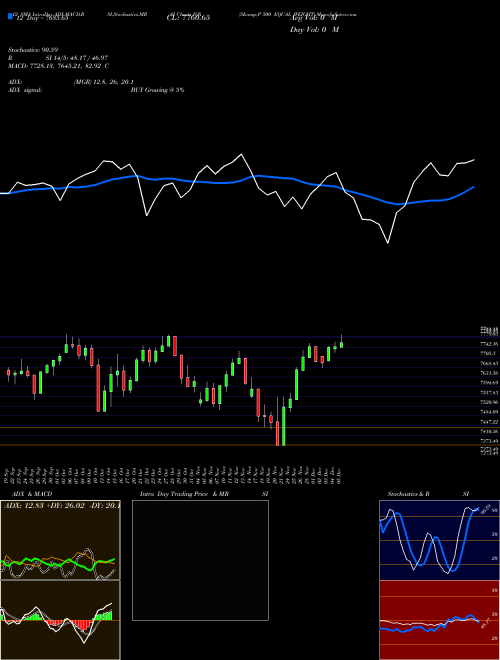This screenshot has width=500, height=660.
Task: Click the 7668.43 price axis label
Action: coord(489,363)
